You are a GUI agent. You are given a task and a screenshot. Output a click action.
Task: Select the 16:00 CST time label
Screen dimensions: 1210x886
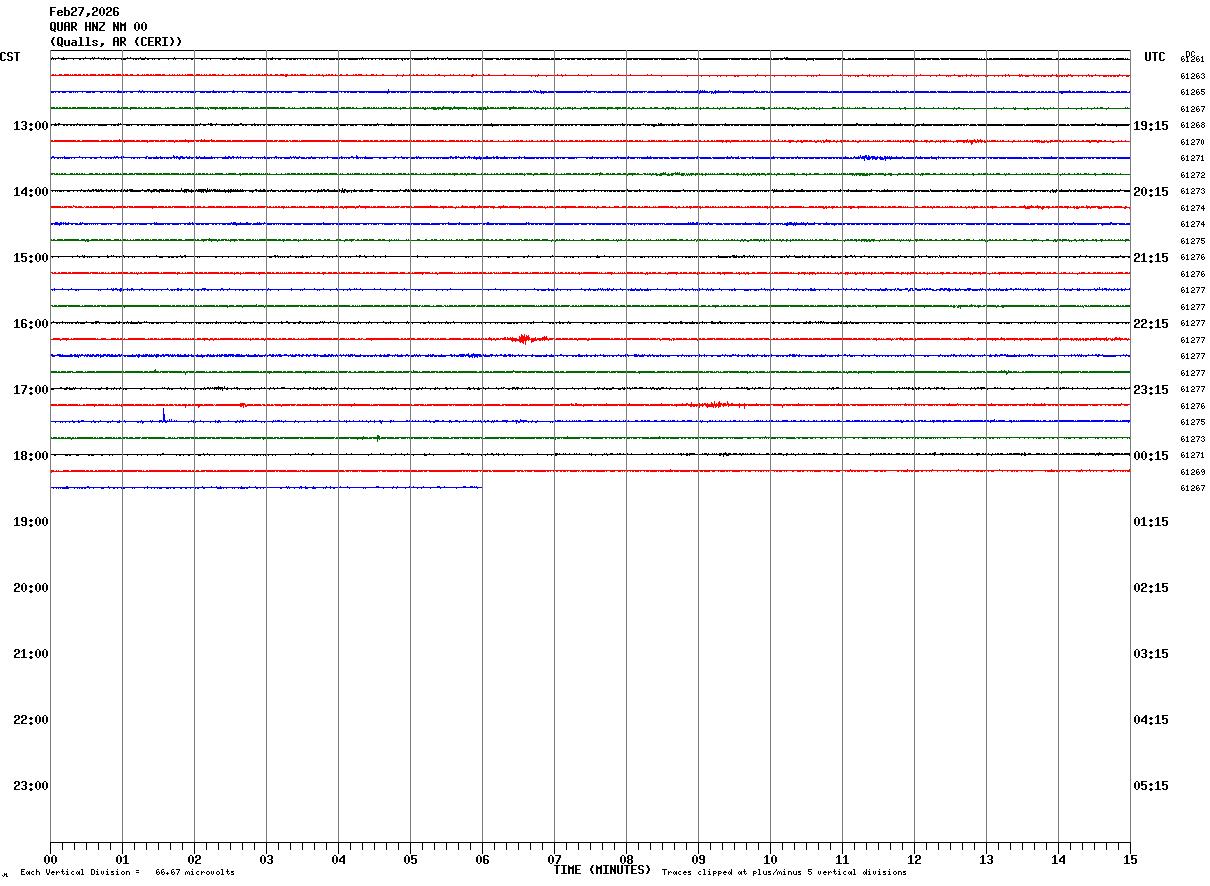[x=31, y=324]
